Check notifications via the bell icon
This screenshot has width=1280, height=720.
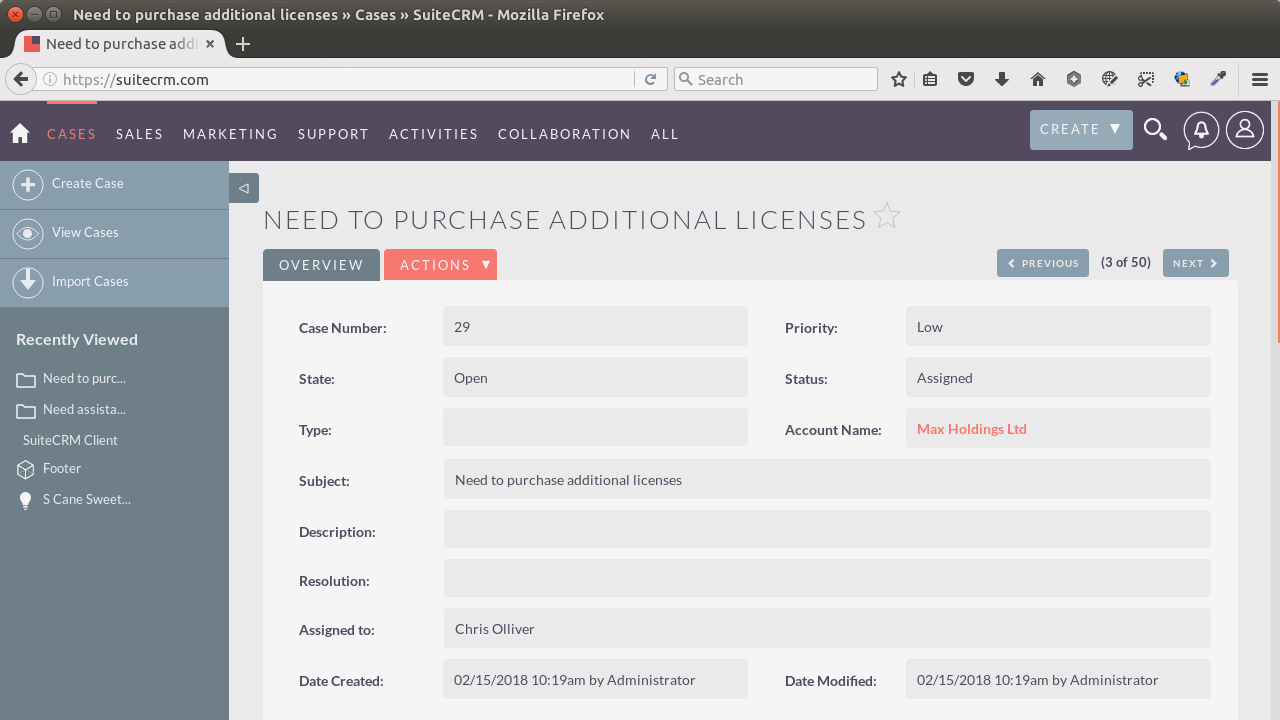(1201, 129)
